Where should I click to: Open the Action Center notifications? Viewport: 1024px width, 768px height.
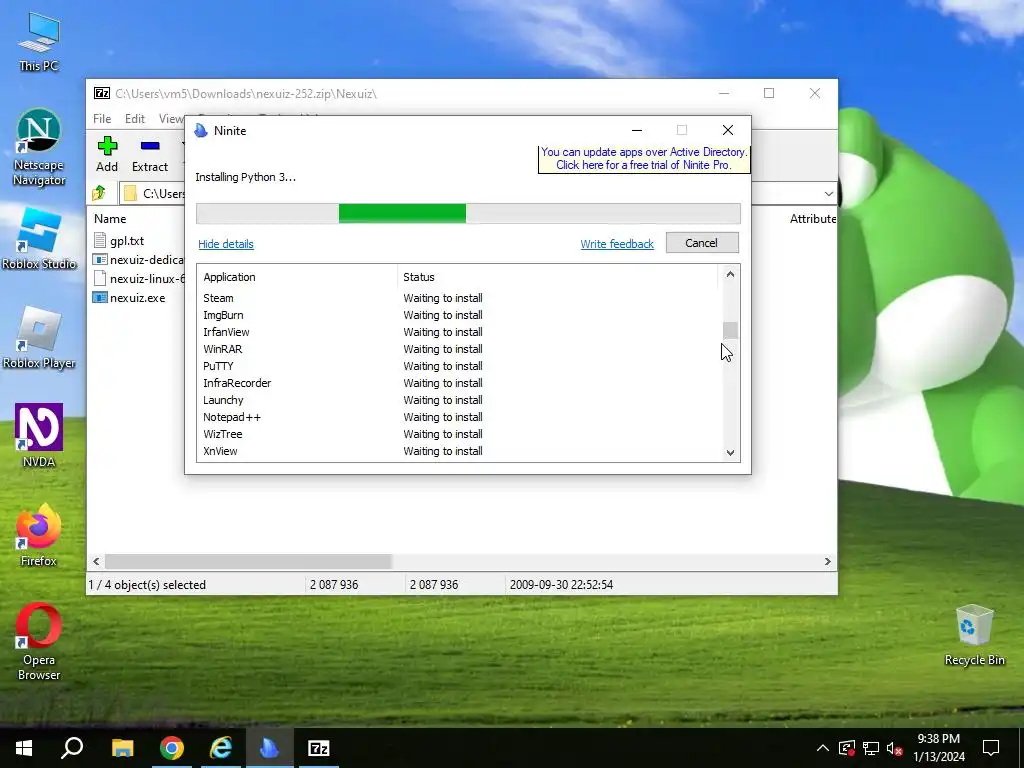click(x=991, y=748)
